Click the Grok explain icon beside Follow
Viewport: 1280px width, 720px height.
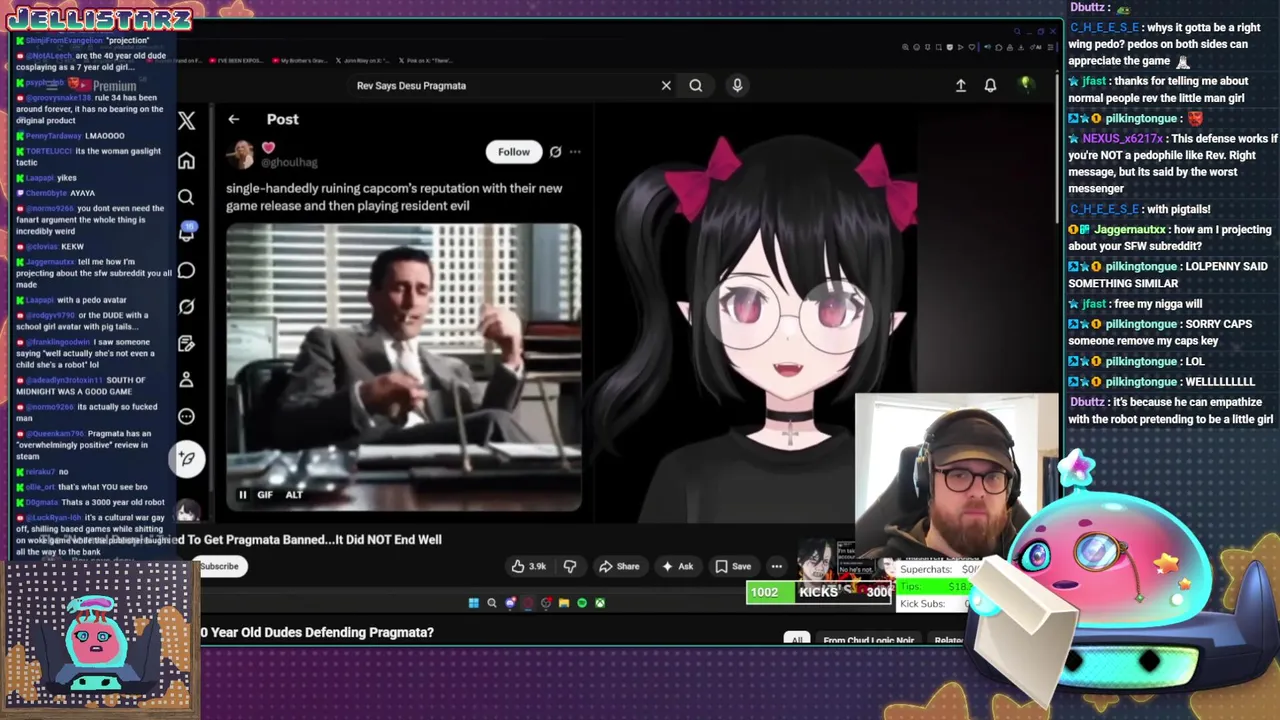pyautogui.click(x=555, y=152)
